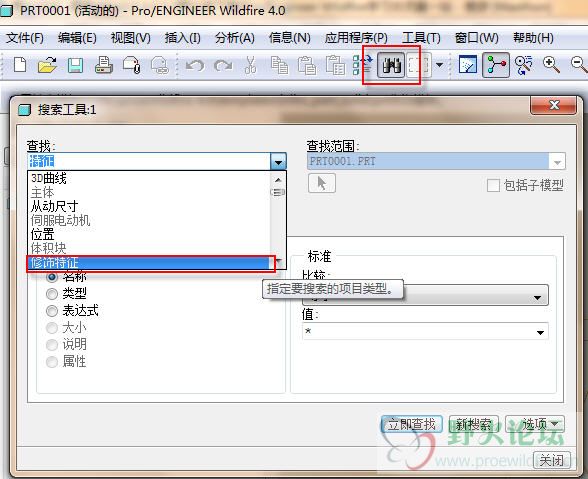Click the select-reference arrow button
The width and height of the screenshot is (588, 479).
click(x=322, y=183)
